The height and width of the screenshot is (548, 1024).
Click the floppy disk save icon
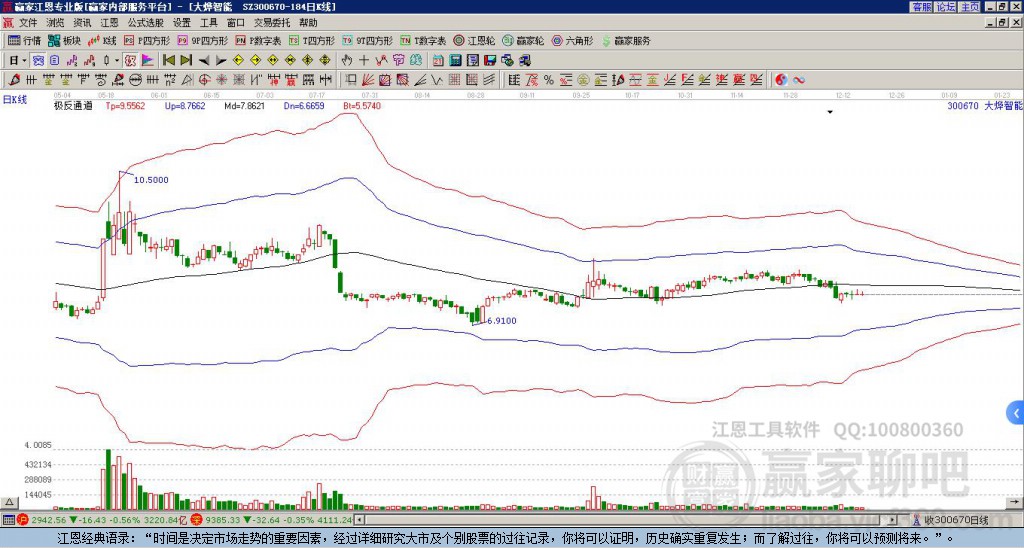490,61
